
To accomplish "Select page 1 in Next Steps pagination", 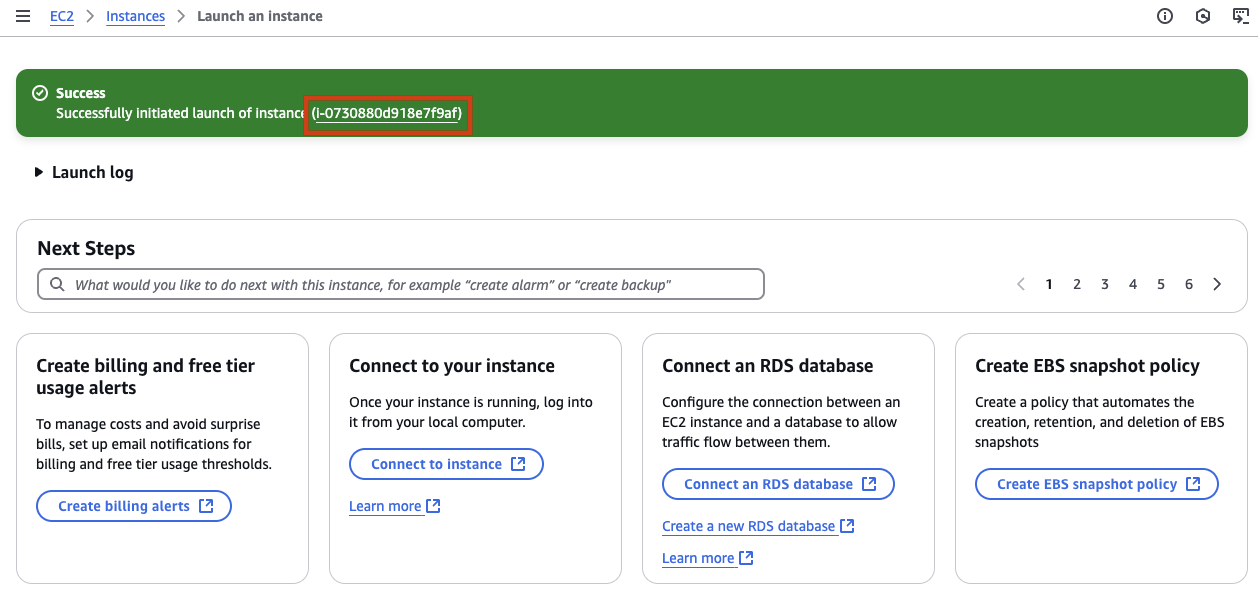I will 1049,284.
